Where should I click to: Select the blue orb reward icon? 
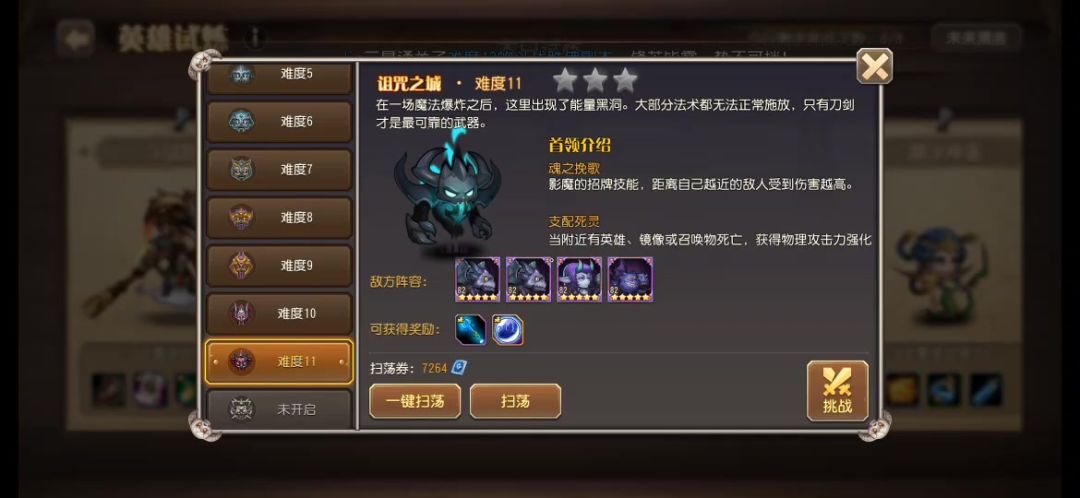coord(508,329)
